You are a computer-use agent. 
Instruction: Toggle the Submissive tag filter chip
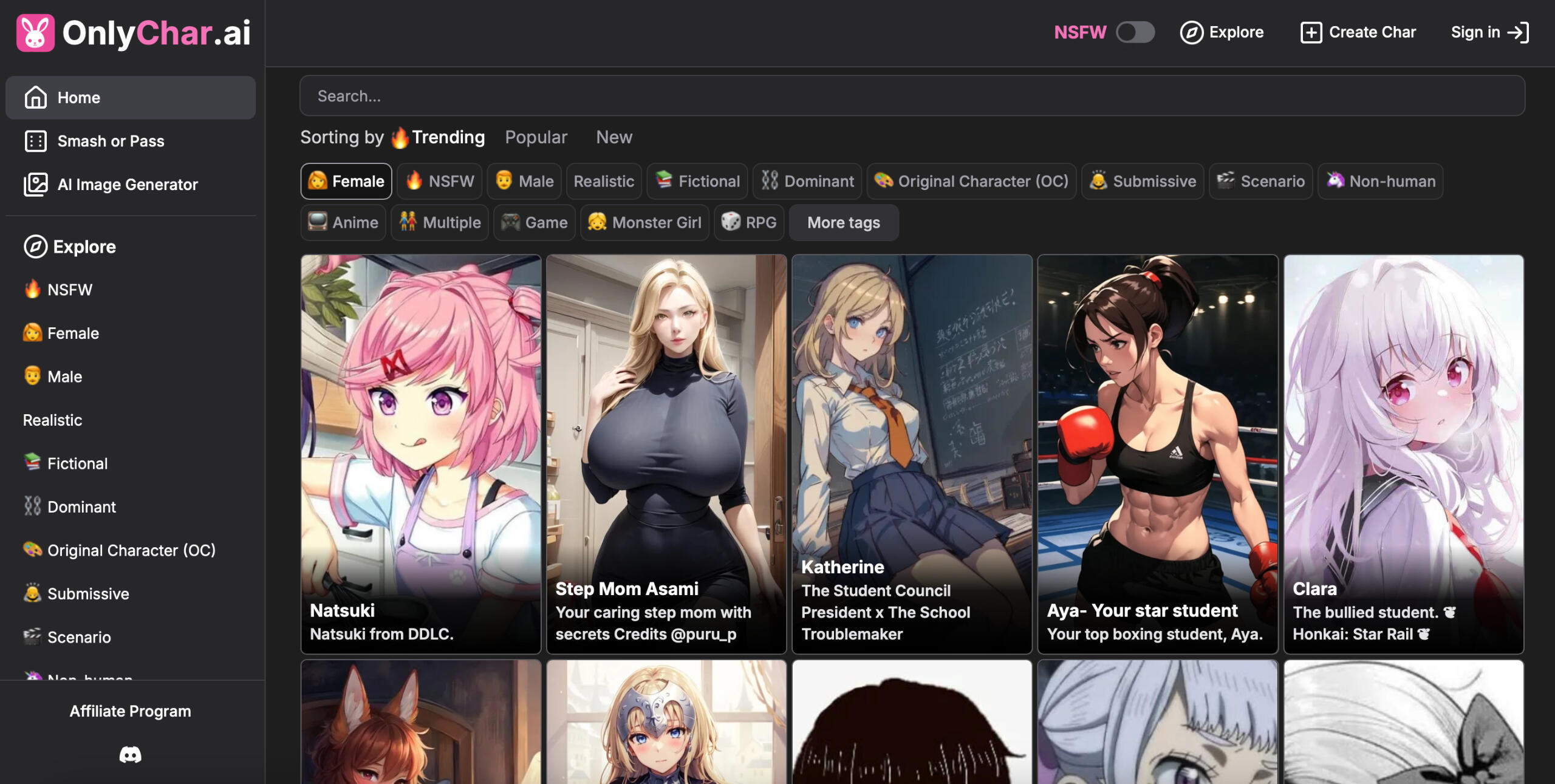point(1143,181)
